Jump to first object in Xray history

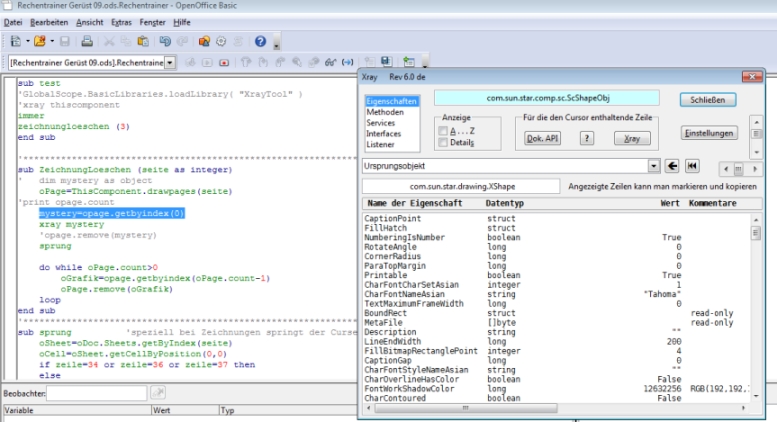pos(691,164)
